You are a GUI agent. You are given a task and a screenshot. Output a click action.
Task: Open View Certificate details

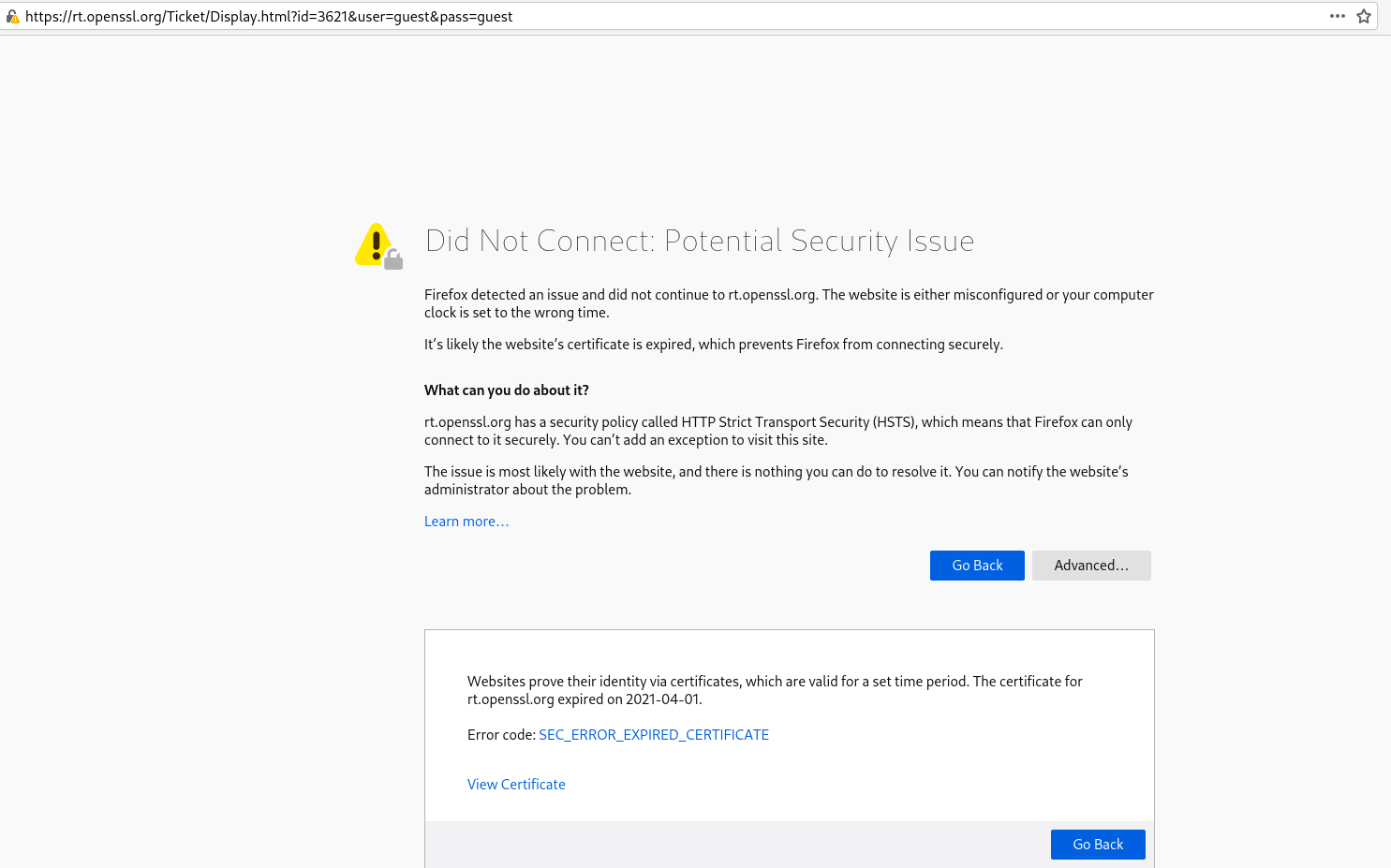516,784
